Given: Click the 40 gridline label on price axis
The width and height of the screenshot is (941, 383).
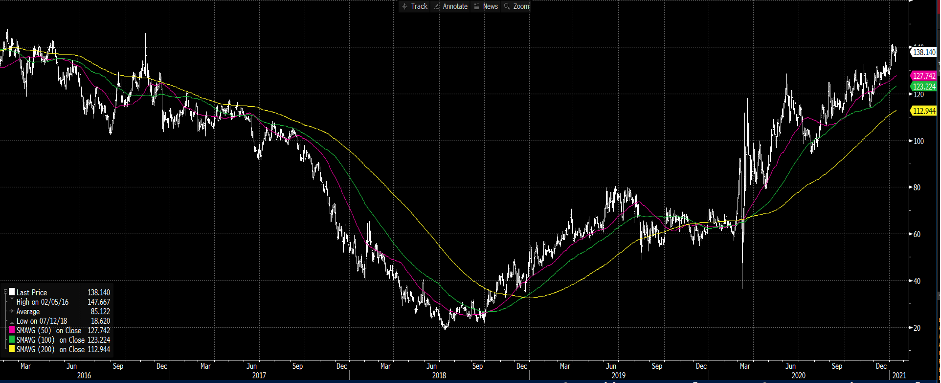Looking at the screenshot, I should click(x=918, y=281).
